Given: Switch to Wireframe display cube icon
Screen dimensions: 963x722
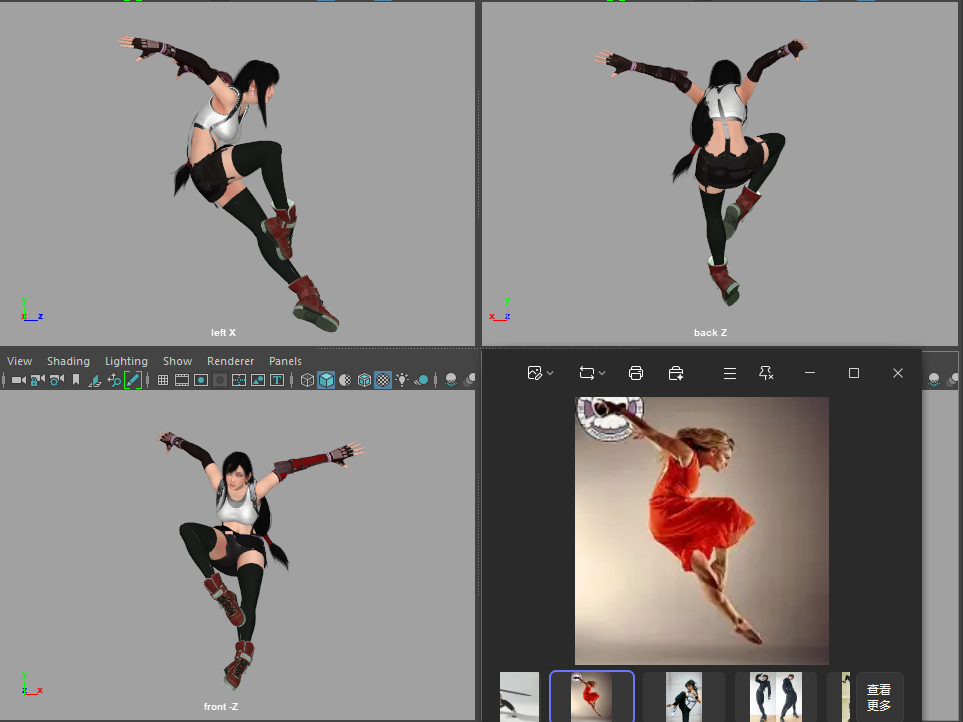Looking at the screenshot, I should 307,380.
